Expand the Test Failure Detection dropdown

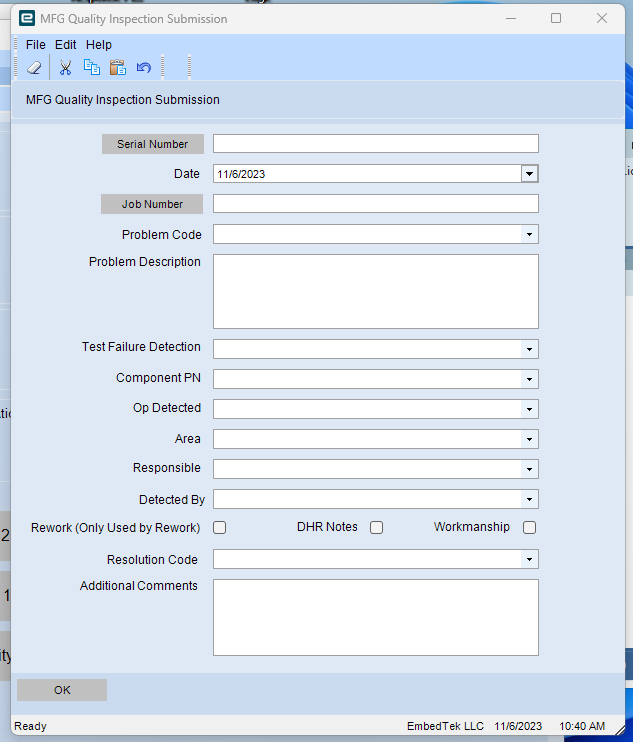pos(529,349)
